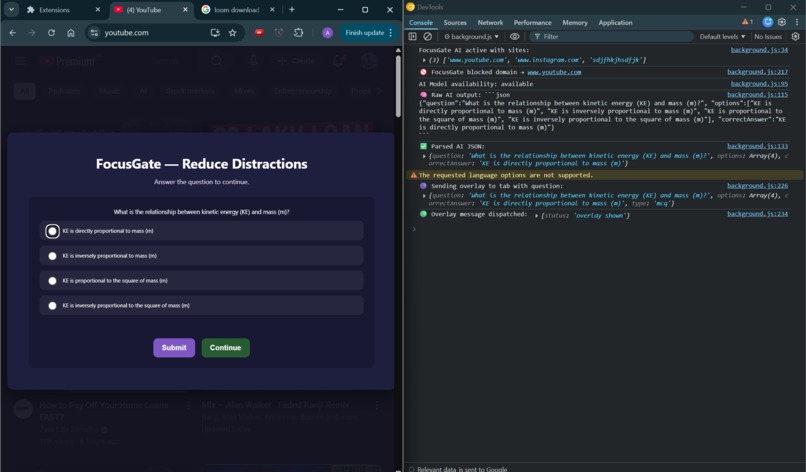The height and width of the screenshot is (472, 806).
Task: Open a new browser tab
Action: [292, 10]
